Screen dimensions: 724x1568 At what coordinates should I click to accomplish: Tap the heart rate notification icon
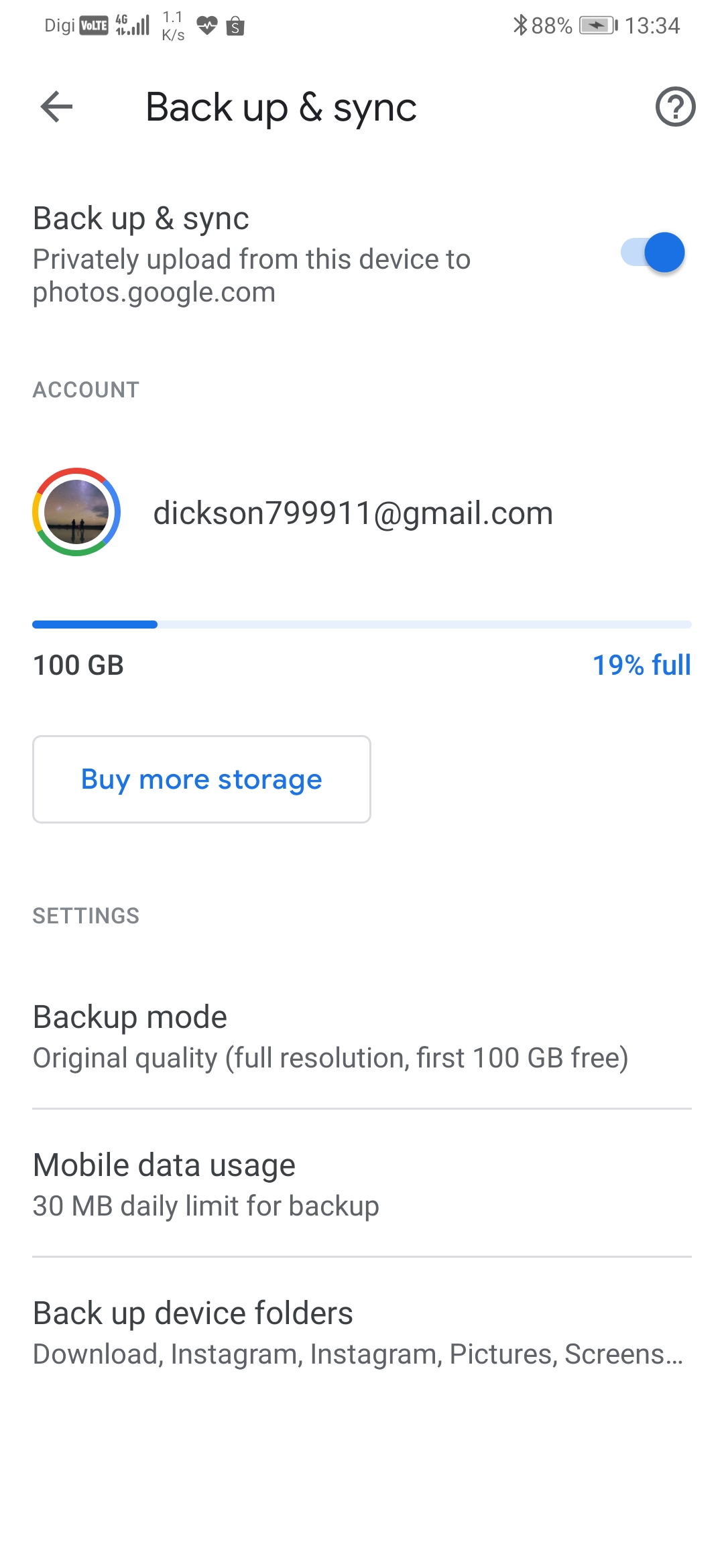click(206, 25)
